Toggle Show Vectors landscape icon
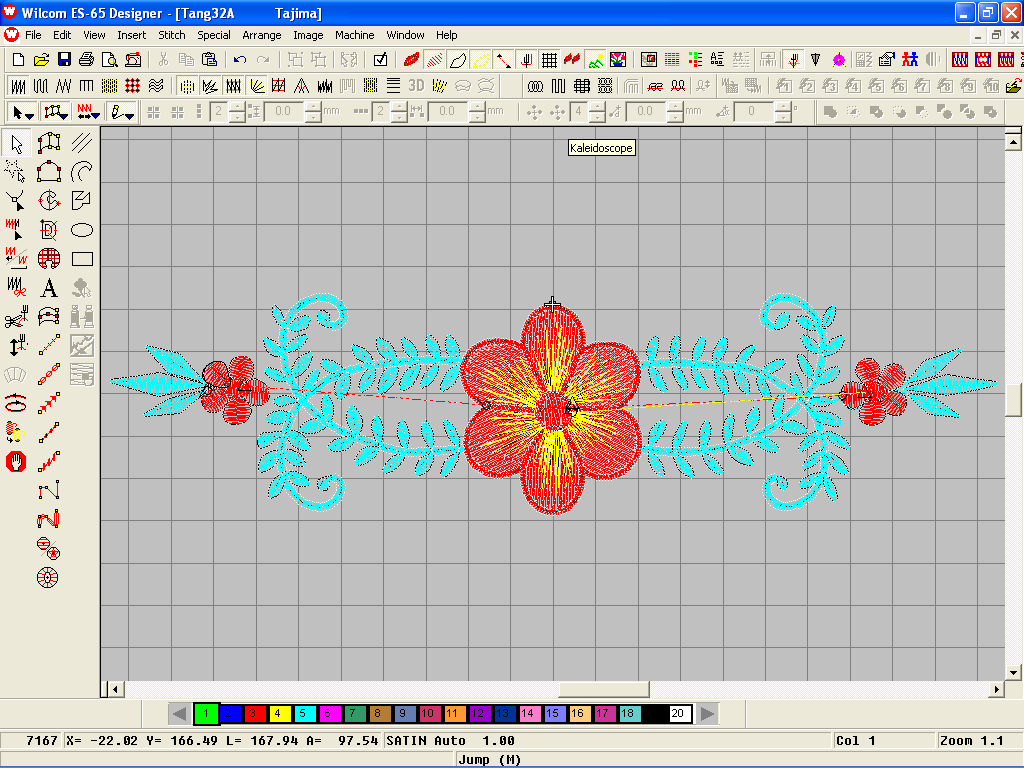The width and height of the screenshot is (1024, 768). 595,60
